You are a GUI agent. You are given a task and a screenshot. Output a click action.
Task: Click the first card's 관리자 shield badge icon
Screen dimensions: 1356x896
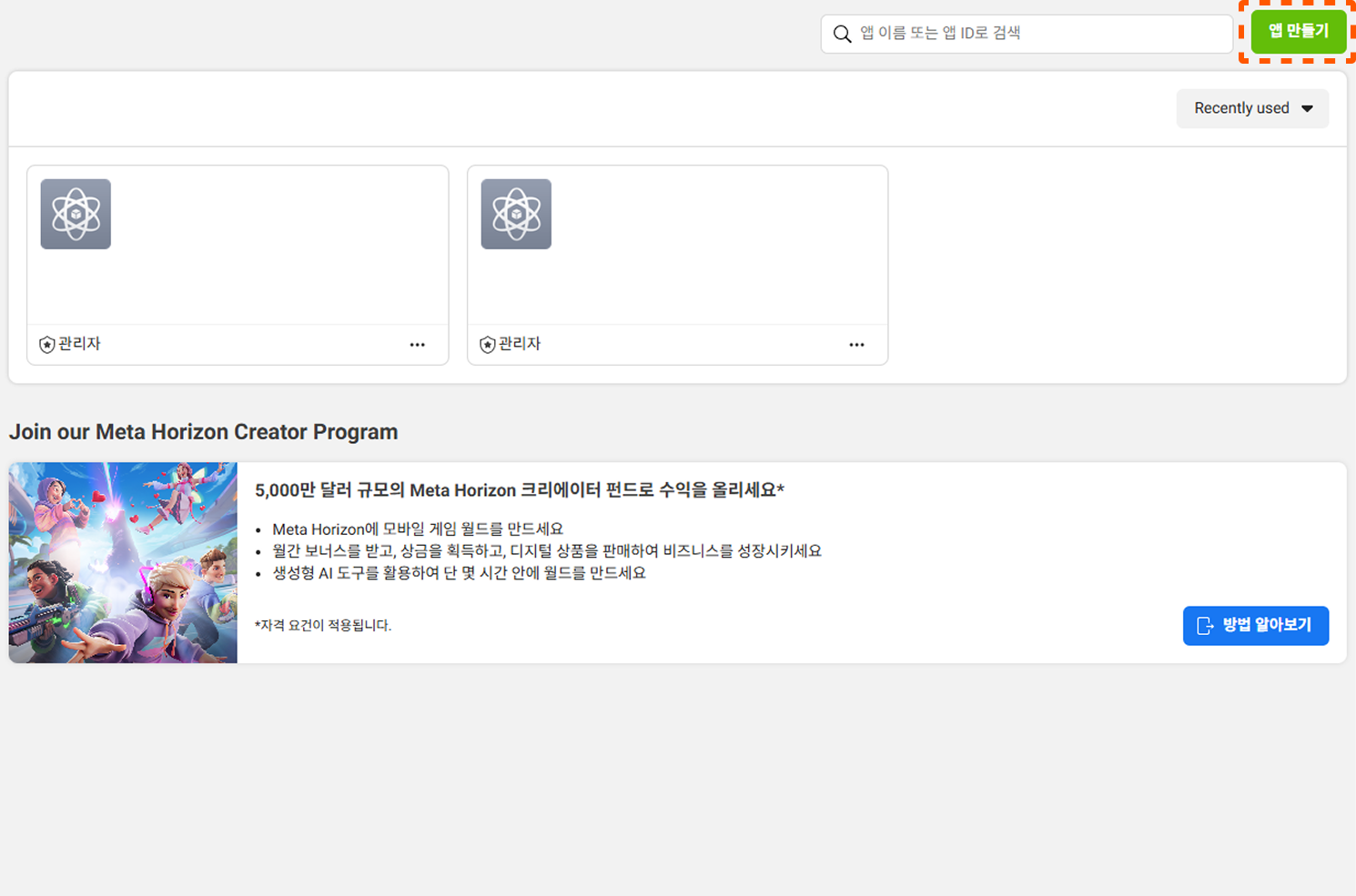[47, 345]
